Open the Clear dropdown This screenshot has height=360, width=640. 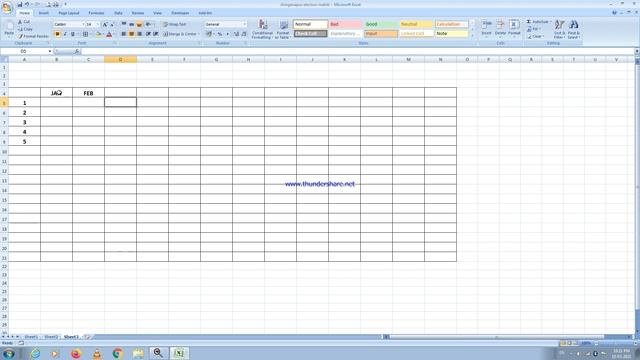pyautogui.click(x=535, y=36)
